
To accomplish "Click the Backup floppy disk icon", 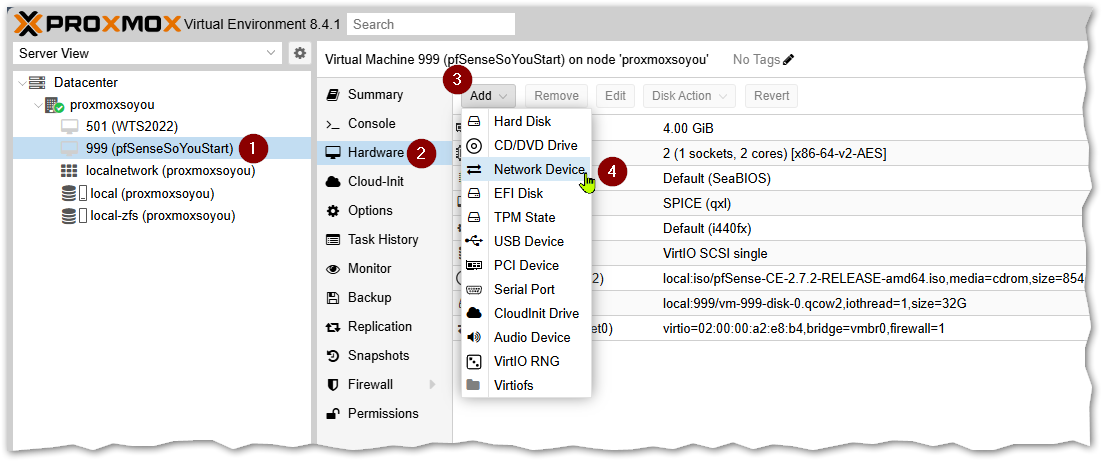I will [x=333, y=298].
